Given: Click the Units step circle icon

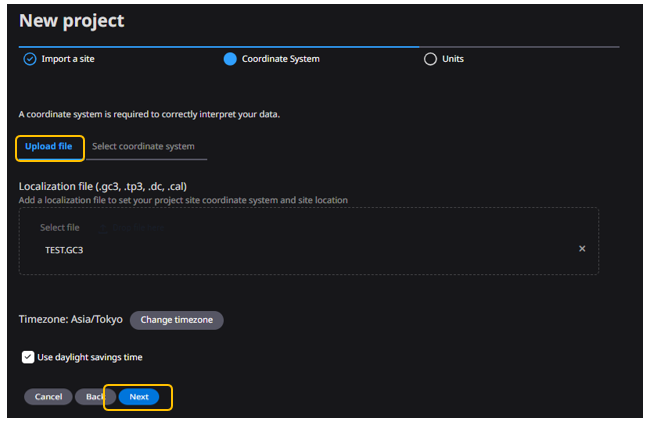Looking at the screenshot, I should tap(430, 59).
